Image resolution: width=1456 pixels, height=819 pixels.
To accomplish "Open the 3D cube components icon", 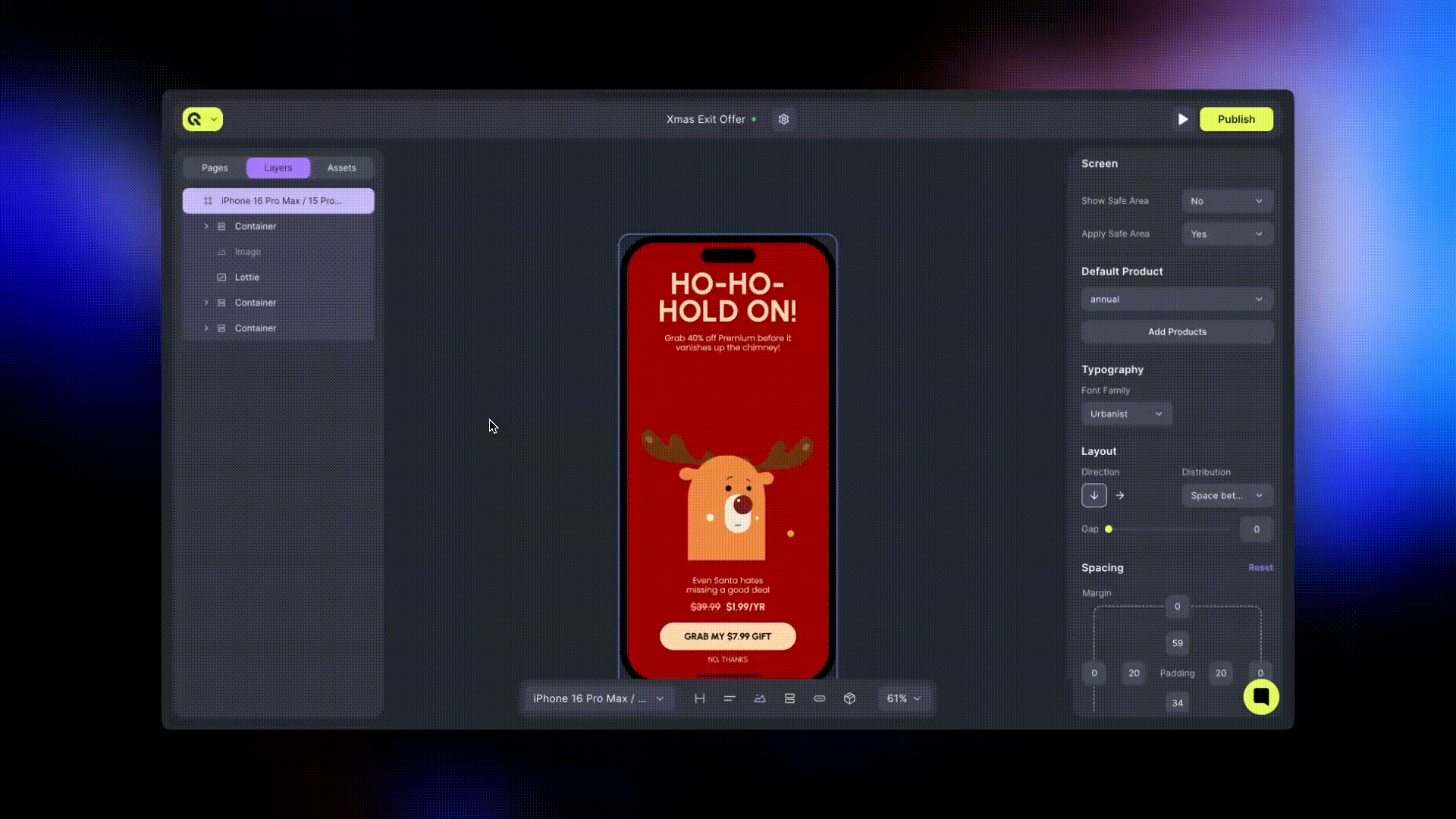I will click(x=849, y=698).
